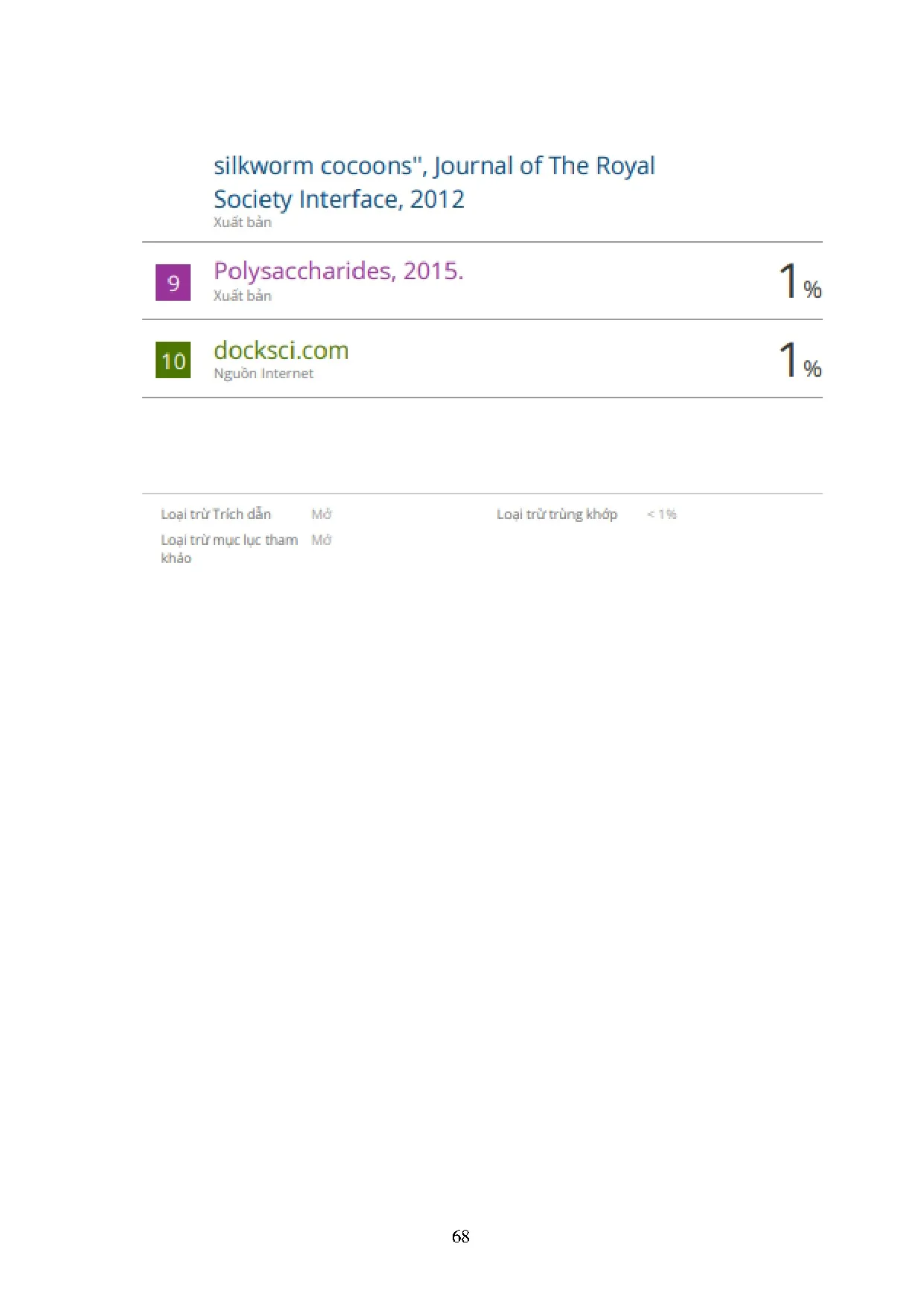The width and height of the screenshot is (924, 1305).
Task: Click the "Loại trừ Trích dẫn" setting label
Action: pyautogui.click(x=216, y=514)
